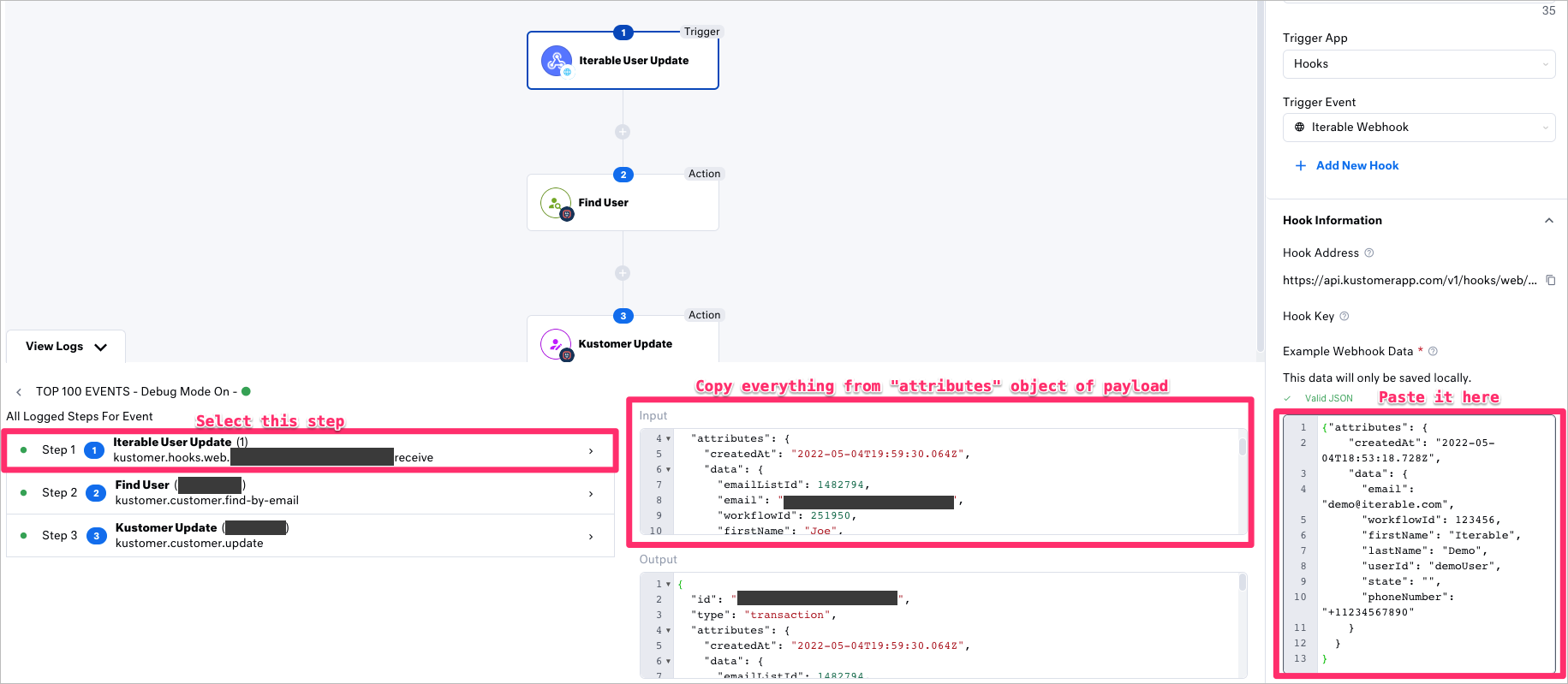Click the Iterable User Update webhook icon
Screen dimensions: 1568x684
(x=557, y=61)
